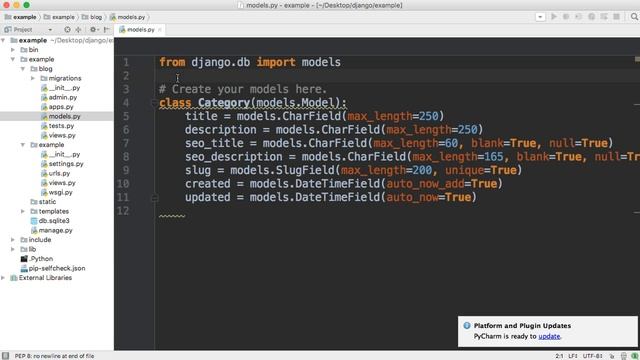
Task: Collapse the root example project node
Action: coord(3,40)
